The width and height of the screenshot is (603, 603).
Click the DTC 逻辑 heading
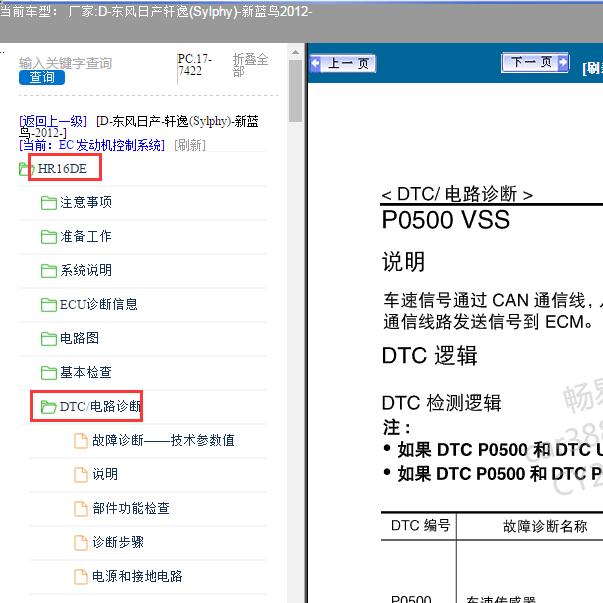429,355
